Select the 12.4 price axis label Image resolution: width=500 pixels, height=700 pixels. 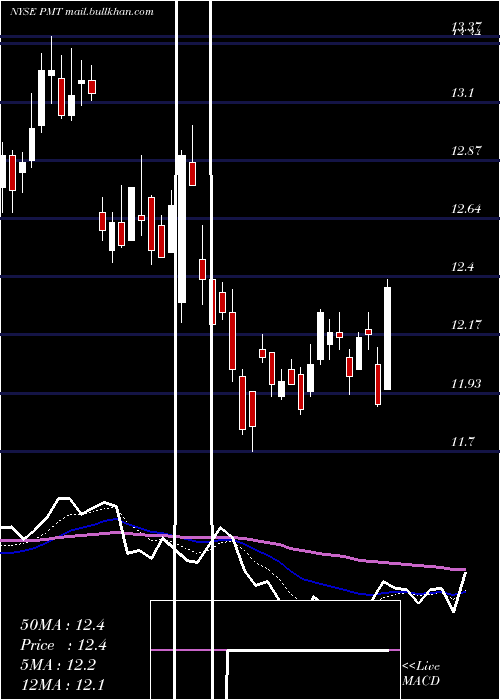pyautogui.click(x=462, y=267)
